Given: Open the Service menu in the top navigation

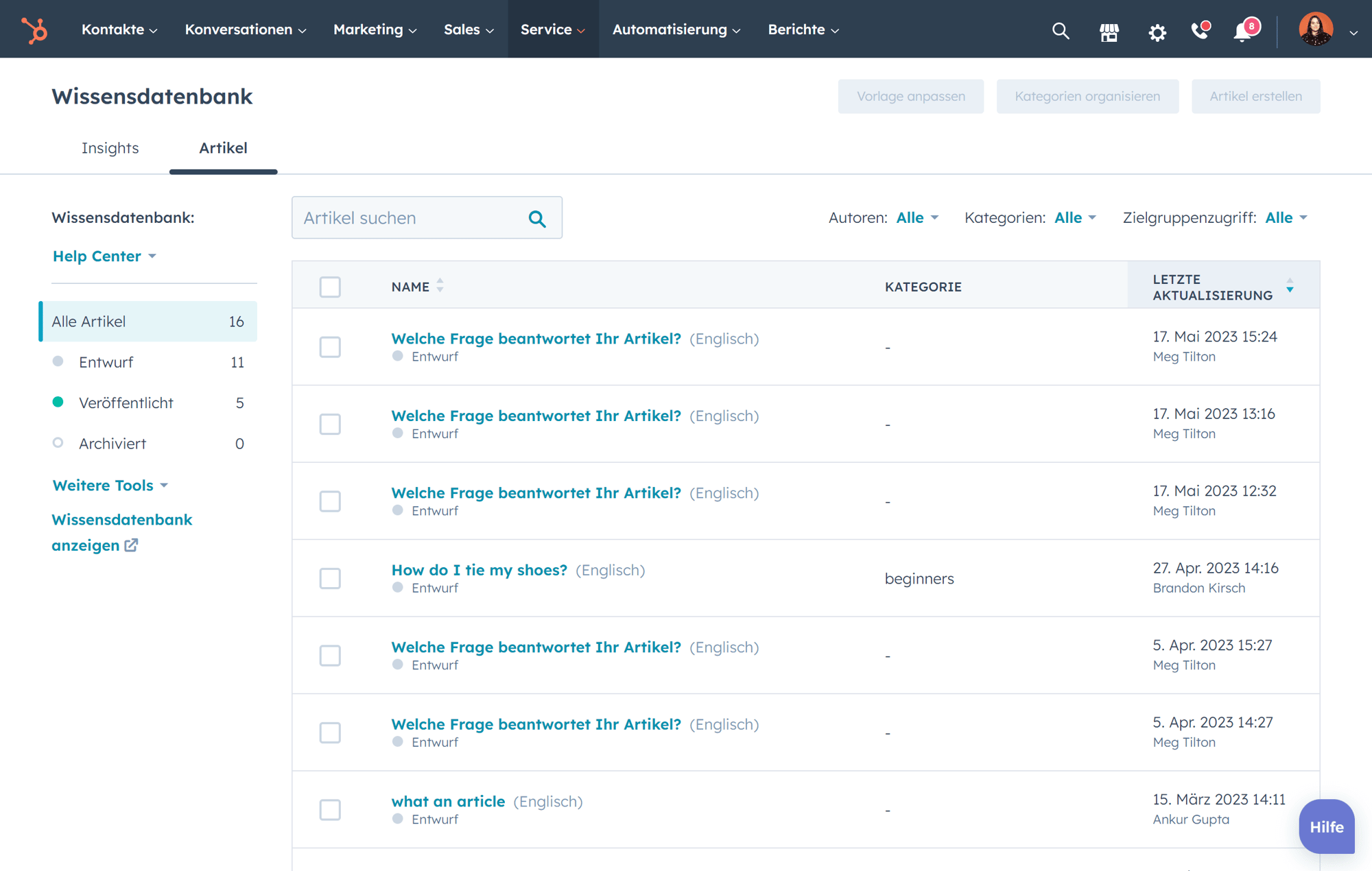Looking at the screenshot, I should [552, 29].
